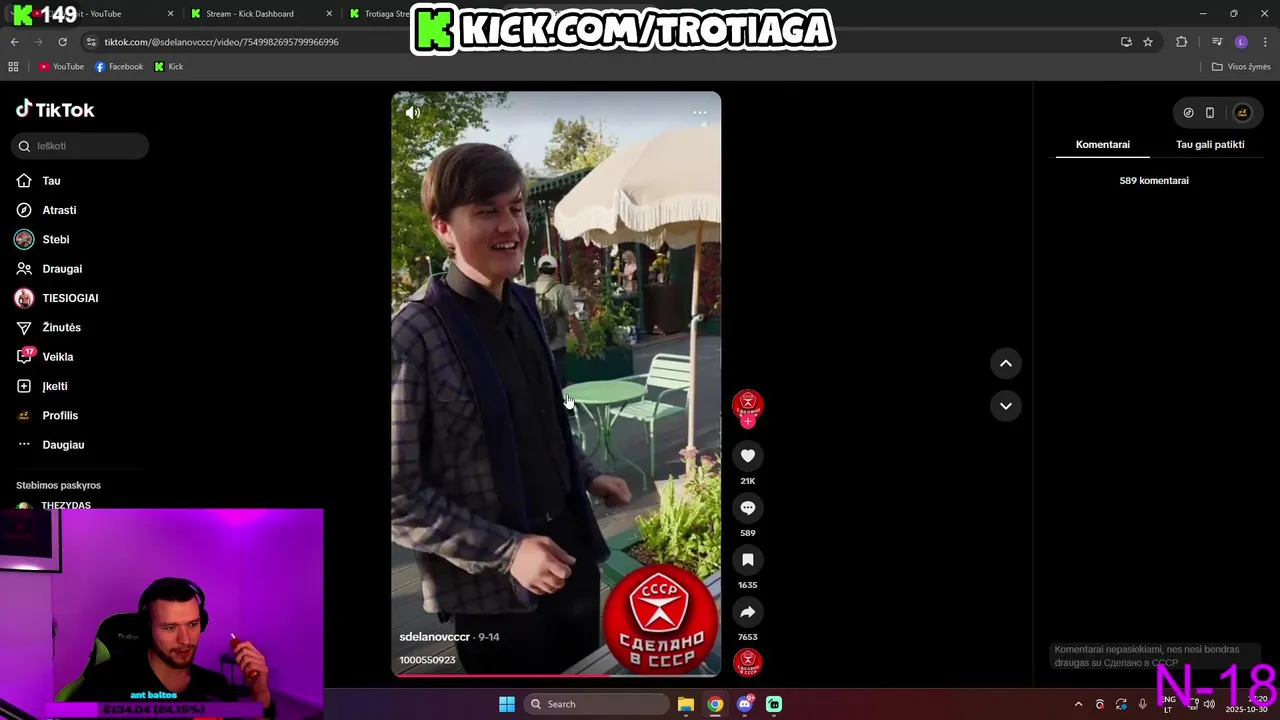Viewport: 1280px width, 720px height.
Task: Open Discord from the taskbar
Action: tap(745, 704)
